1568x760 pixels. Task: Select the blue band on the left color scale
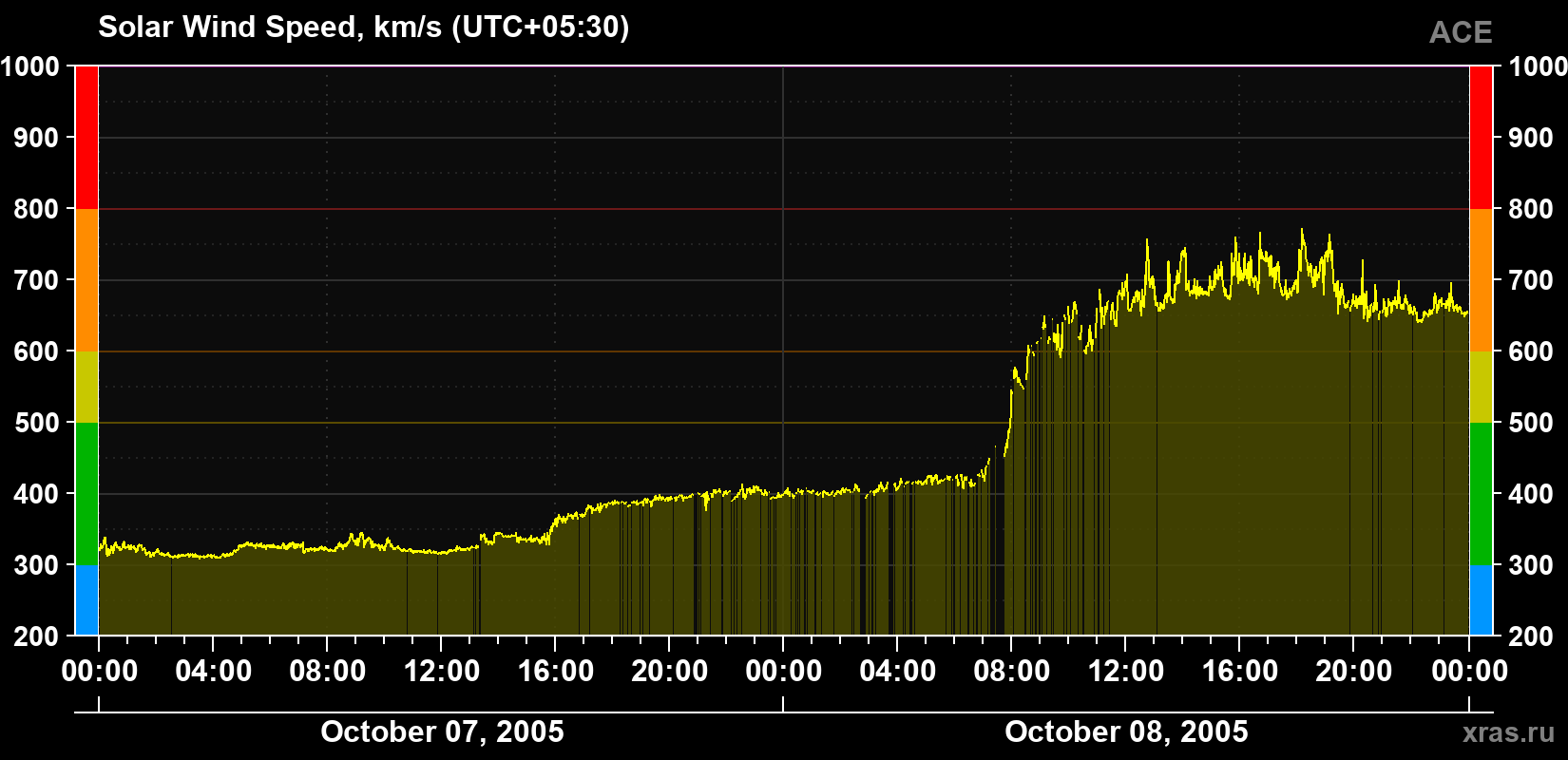(x=86, y=600)
